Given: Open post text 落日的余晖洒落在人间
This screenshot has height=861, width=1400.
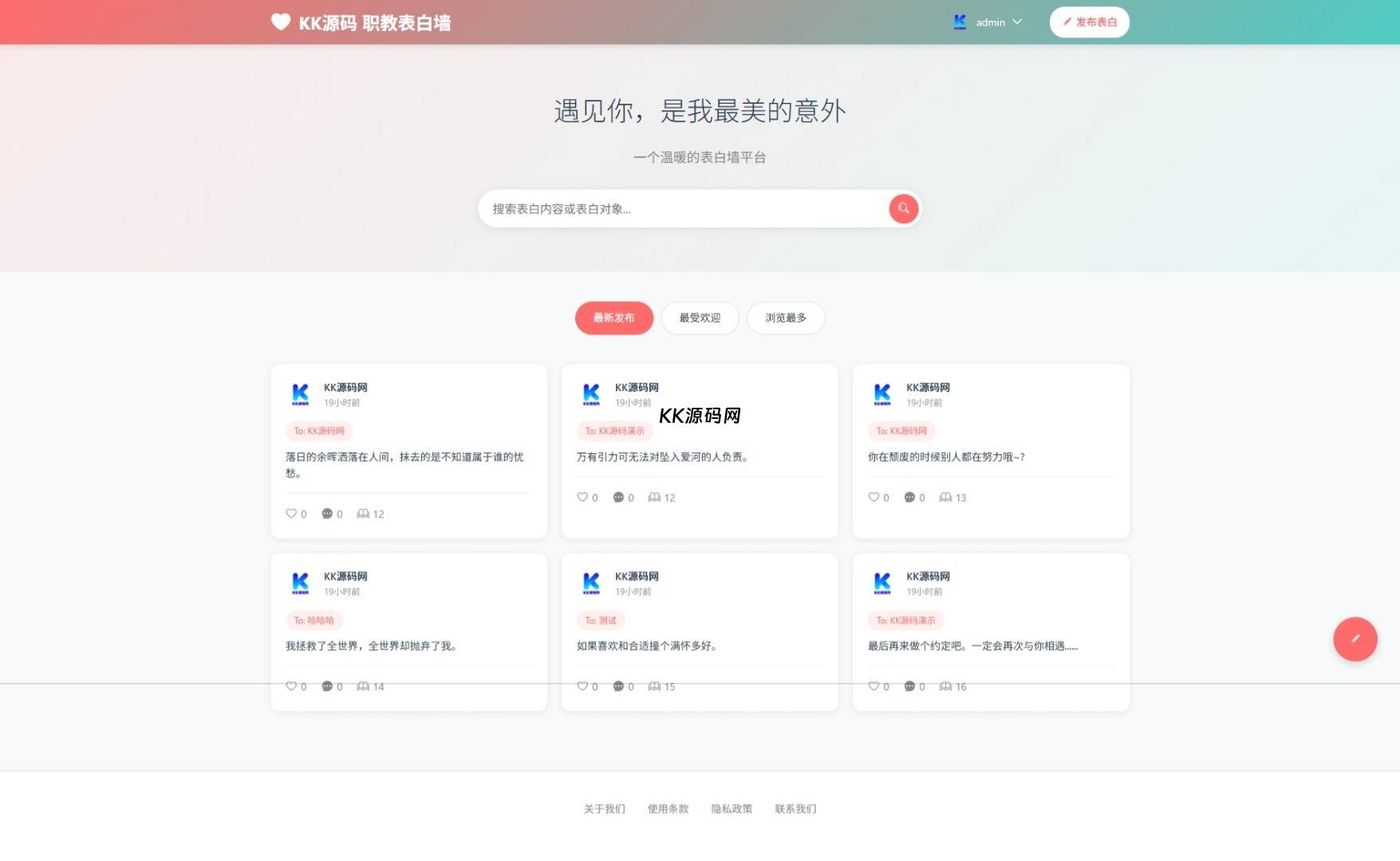Looking at the screenshot, I should pos(404,464).
